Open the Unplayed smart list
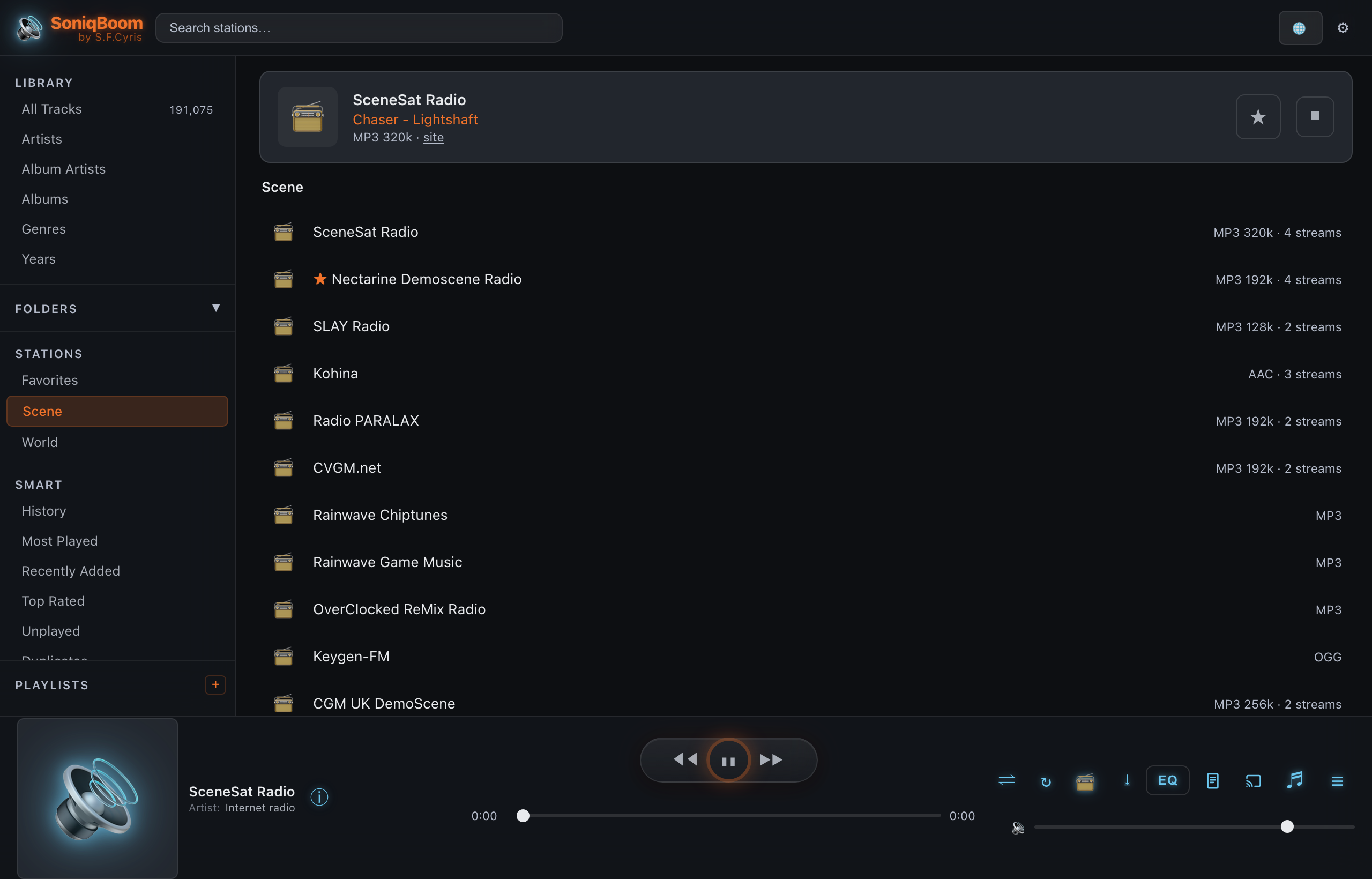 (x=117, y=631)
